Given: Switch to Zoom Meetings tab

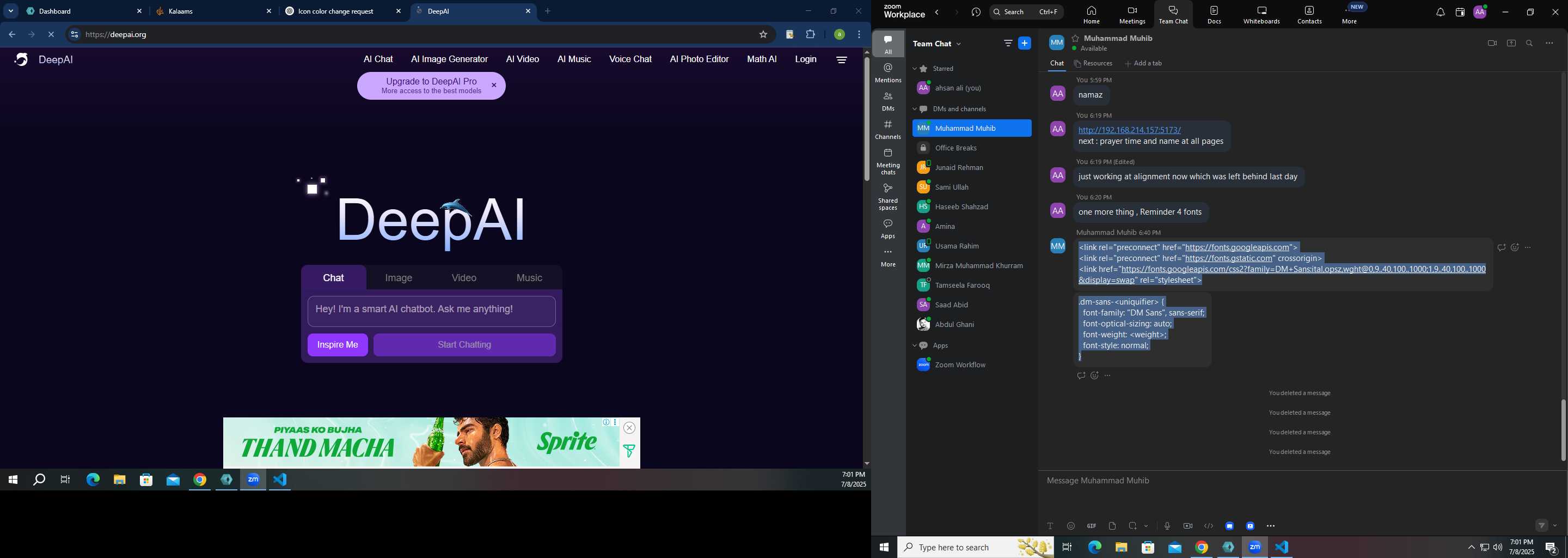Looking at the screenshot, I should pos(1132,15).
